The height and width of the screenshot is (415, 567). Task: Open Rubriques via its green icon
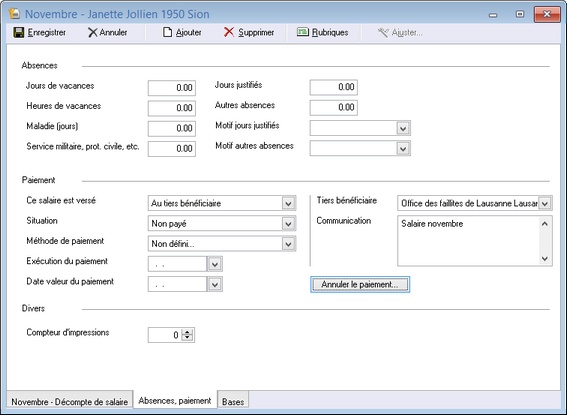[303, 32]
